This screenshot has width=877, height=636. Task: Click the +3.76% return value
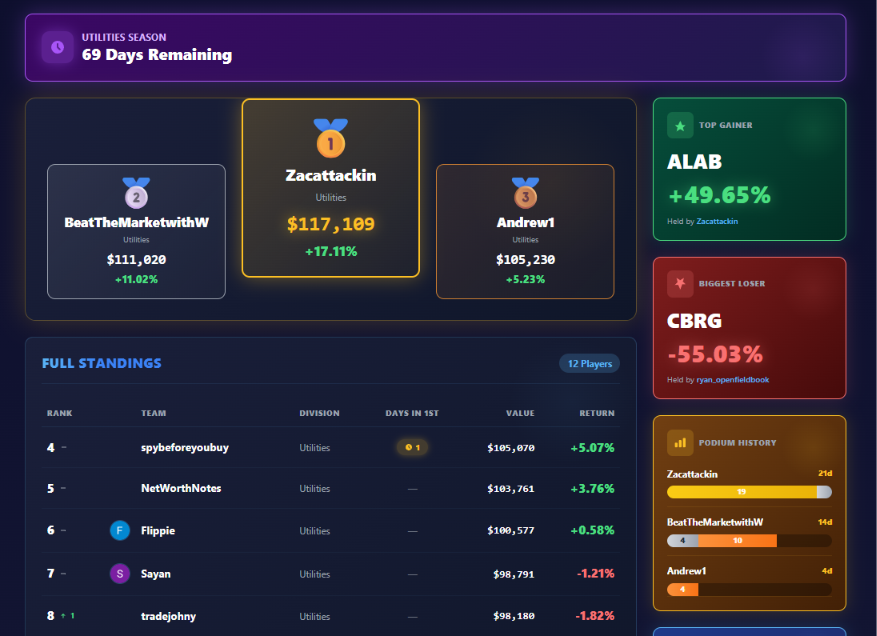[x=592, y=488]
